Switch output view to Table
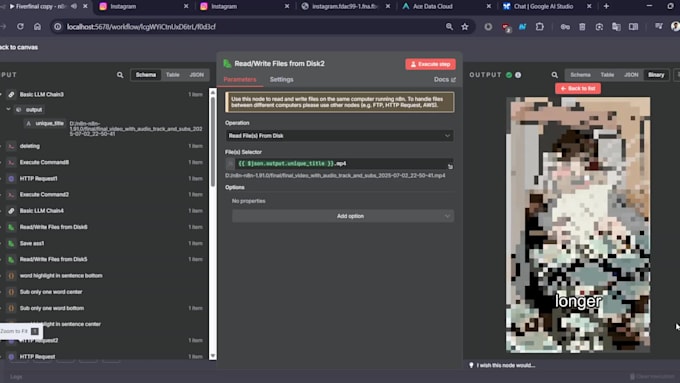The image size is (680, 383). [607, 75]
